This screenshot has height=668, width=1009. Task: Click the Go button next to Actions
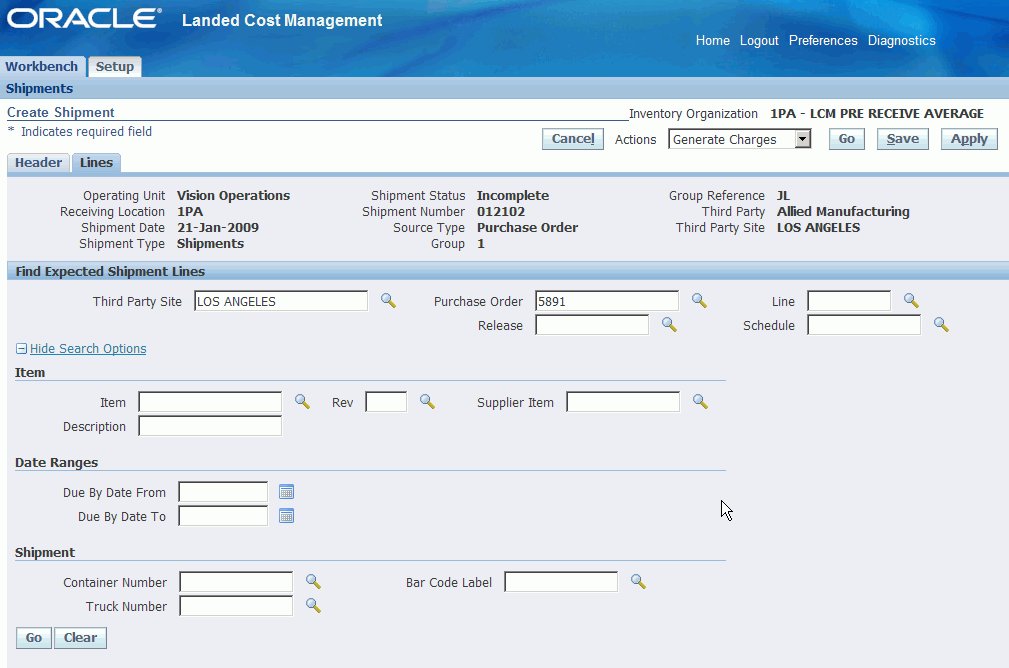[847, 139]
